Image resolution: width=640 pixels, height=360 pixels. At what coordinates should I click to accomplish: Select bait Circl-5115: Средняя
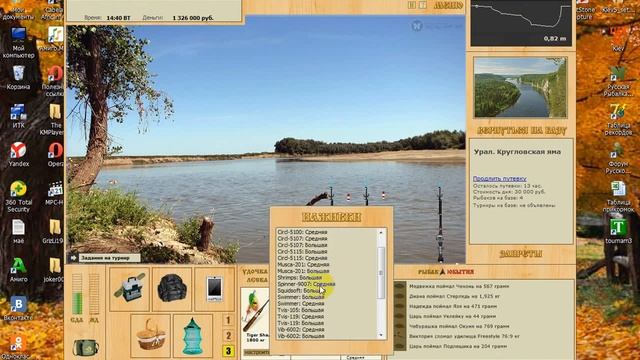(302, 258)
